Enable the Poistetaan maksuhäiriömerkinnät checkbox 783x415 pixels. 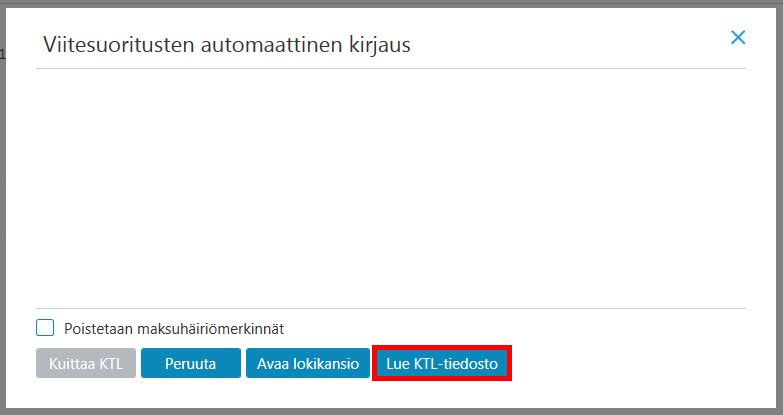click(x=45, y=328)
